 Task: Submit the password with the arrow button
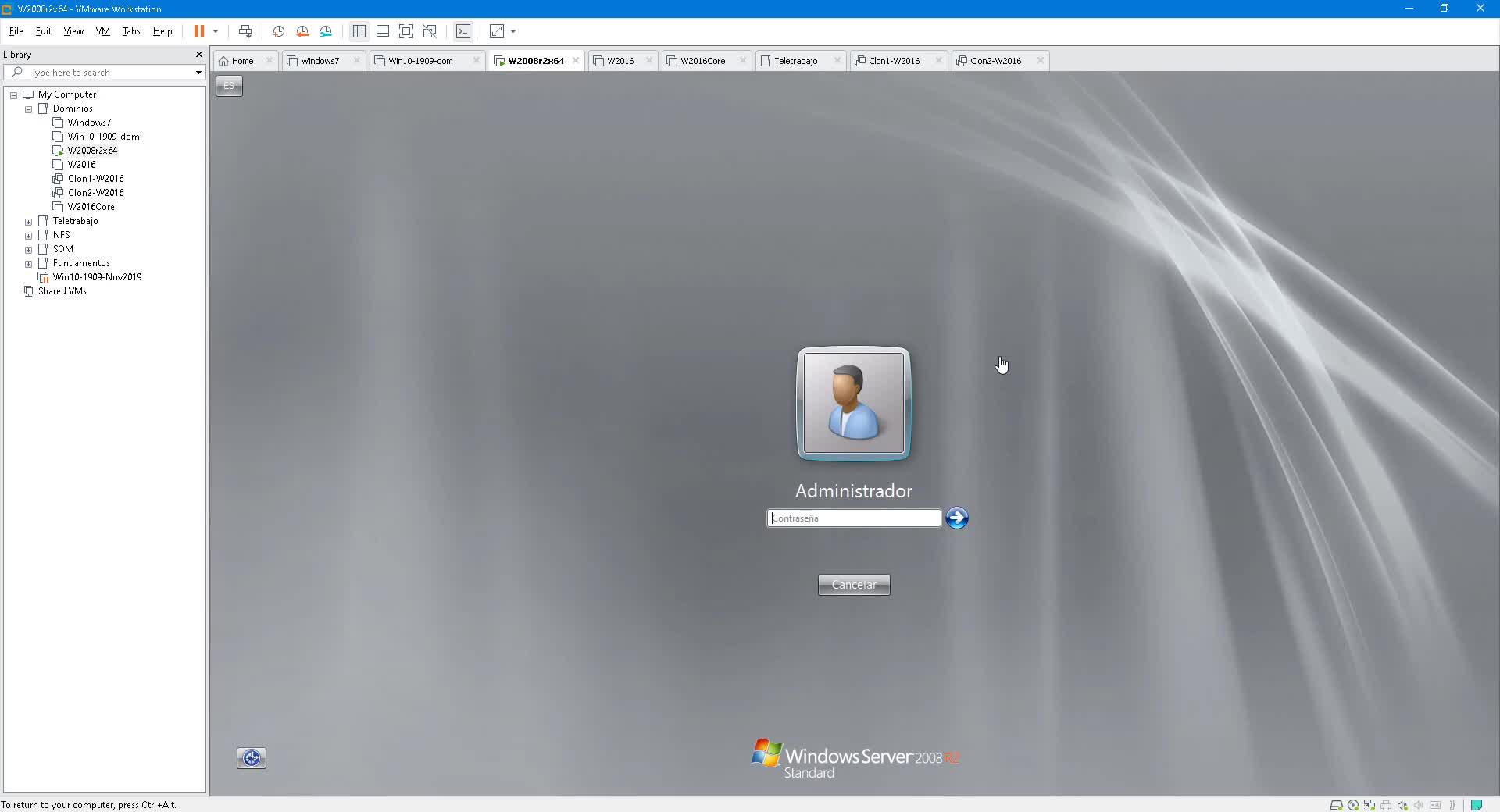pos(957,518)
